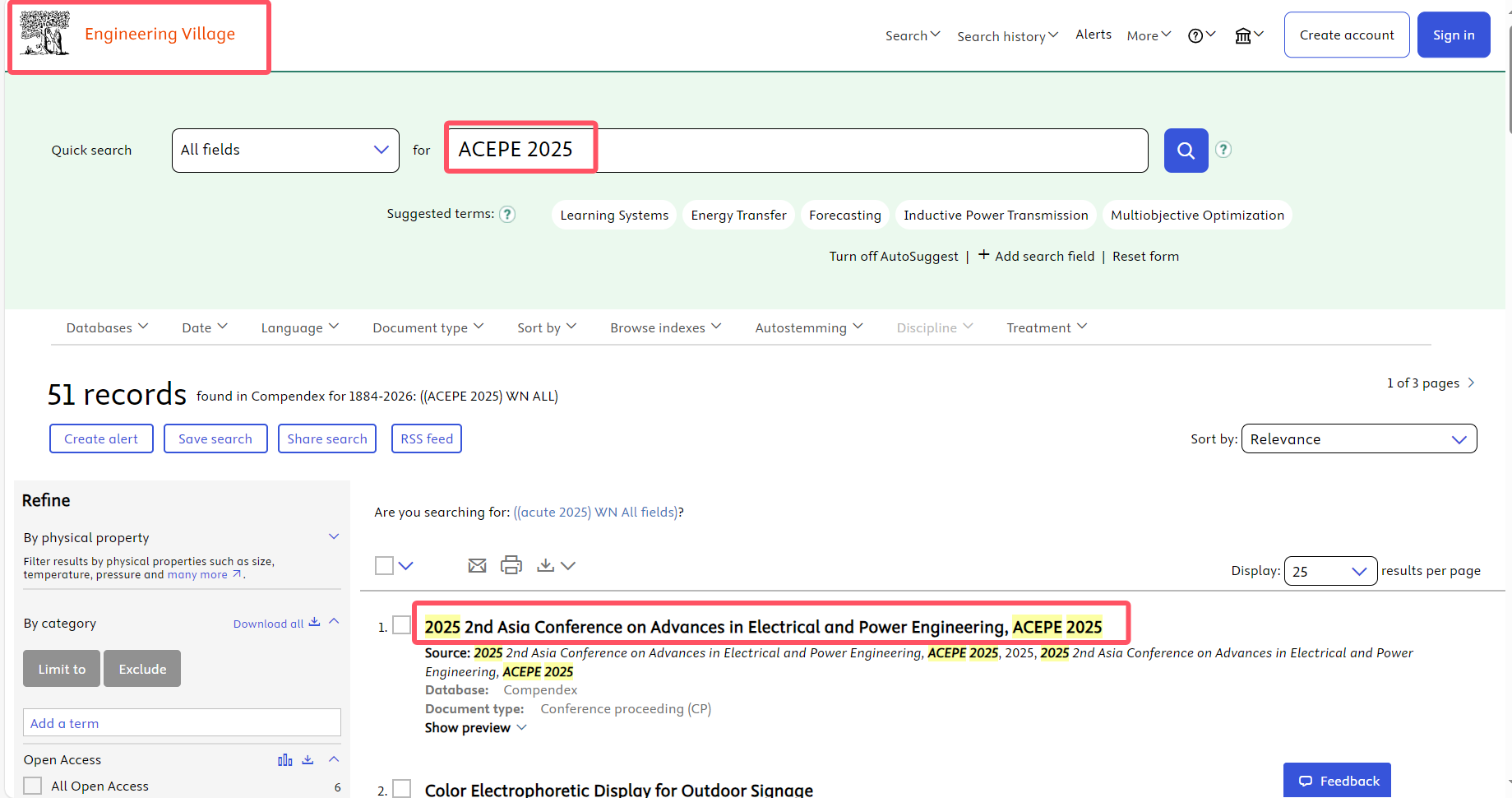The width and height of the screenshot is (1512, 798).
Task: Show Open Access bar chart icon
Action: point(285,759)
